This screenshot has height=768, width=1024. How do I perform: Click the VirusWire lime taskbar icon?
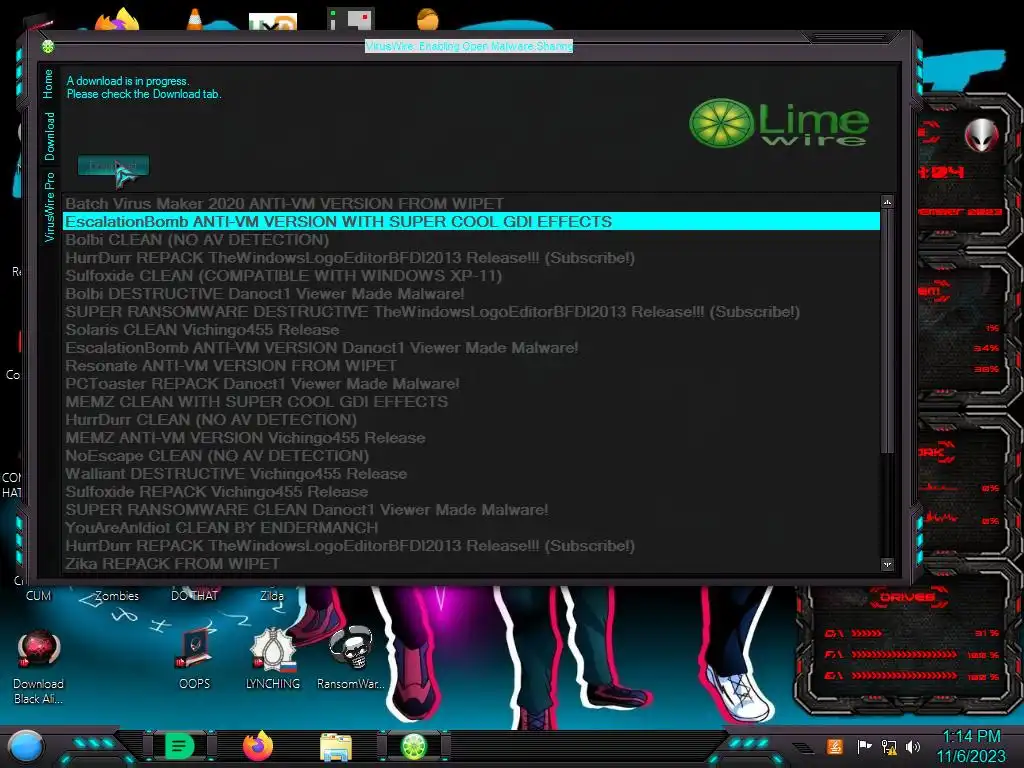coord(414,746)
